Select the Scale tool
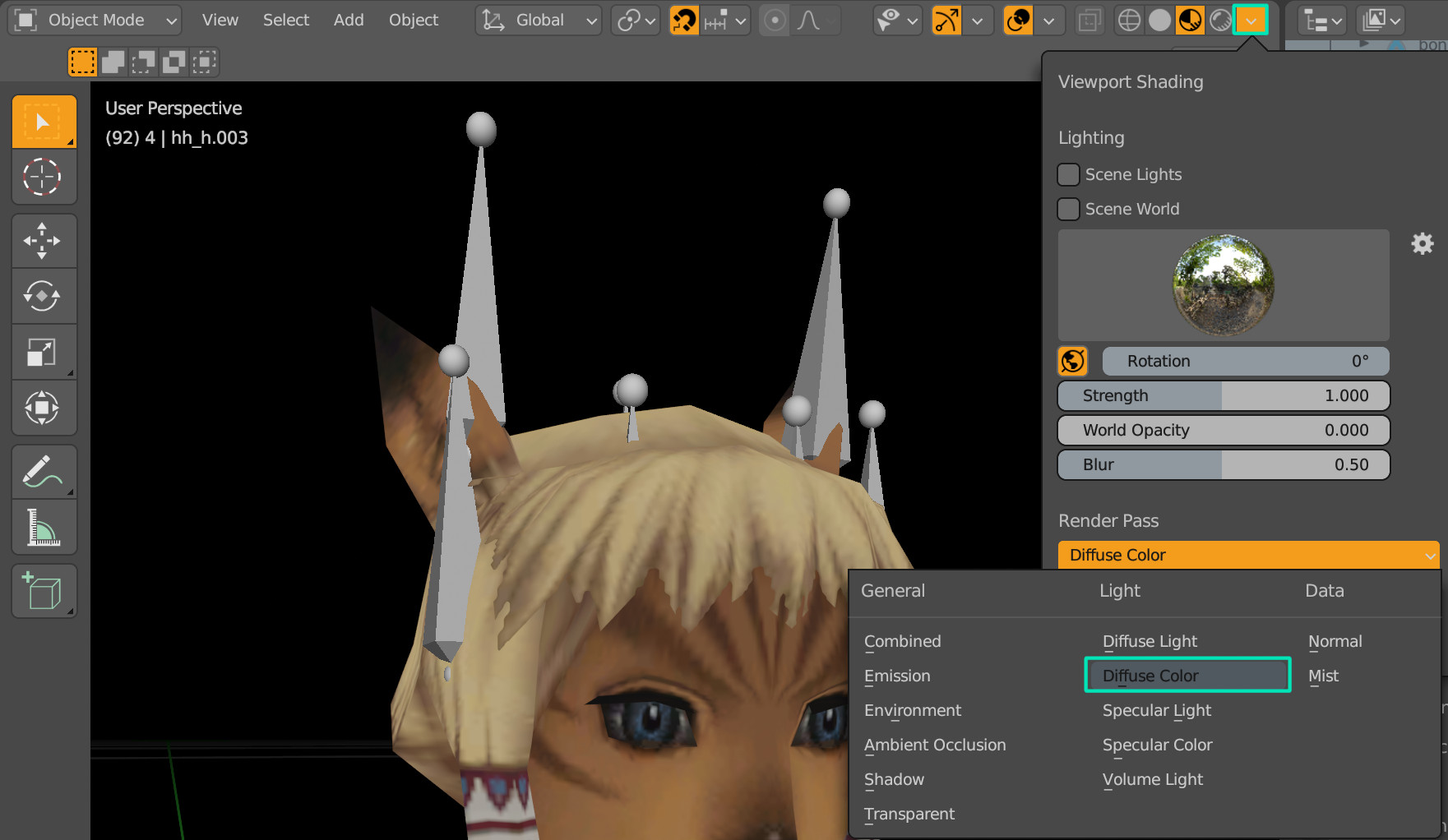Screen dimensions: 1448x840 tap(44, 352)
